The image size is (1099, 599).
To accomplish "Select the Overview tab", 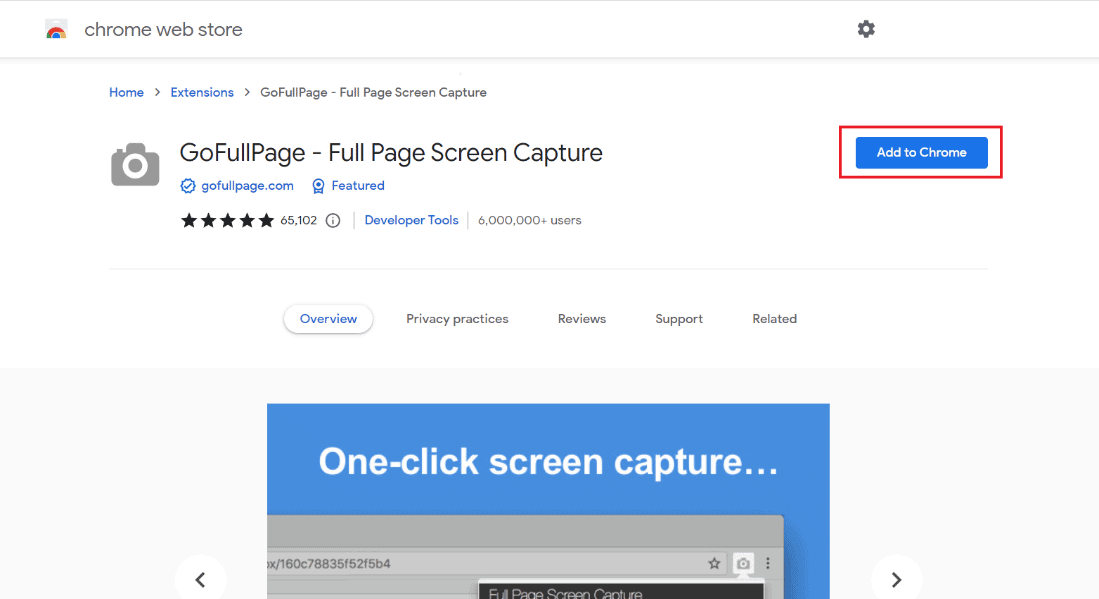I will pos(328,319).
